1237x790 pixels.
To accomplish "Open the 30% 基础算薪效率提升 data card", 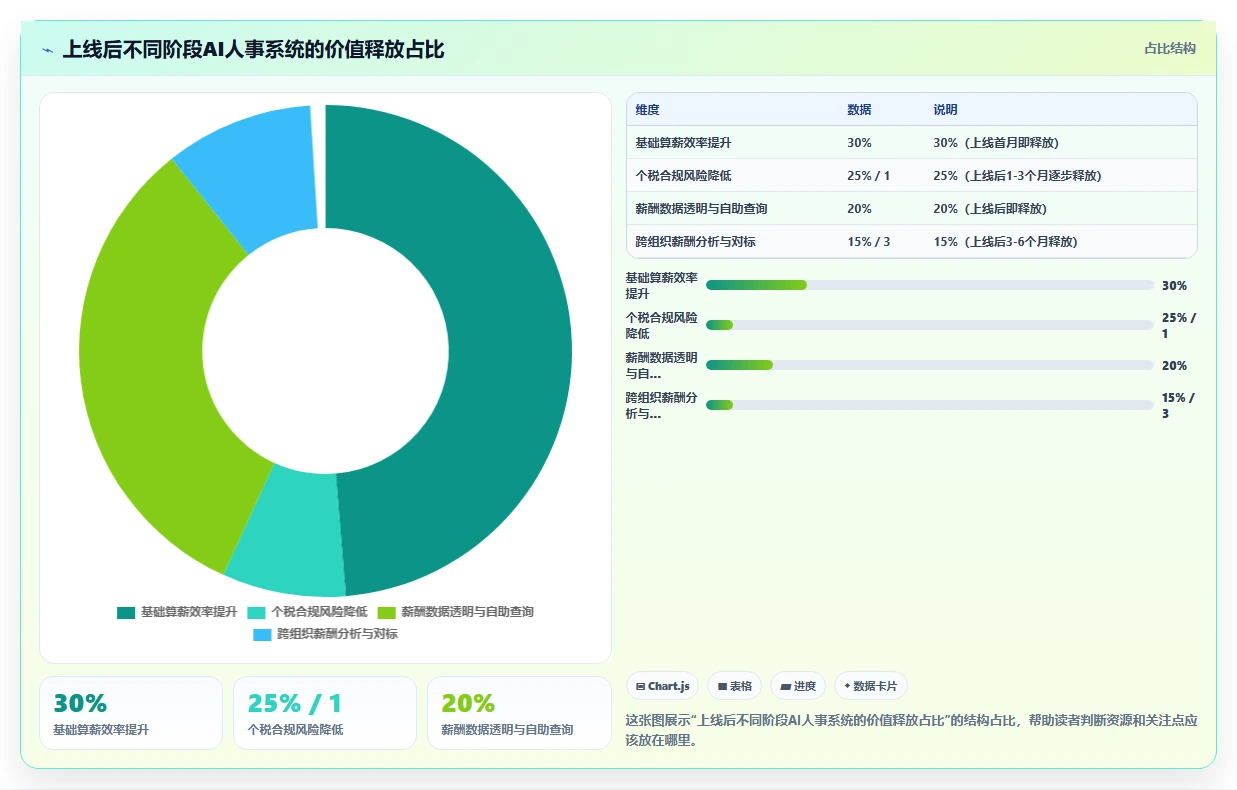I will pyautogui.click(x=131, y=713).
